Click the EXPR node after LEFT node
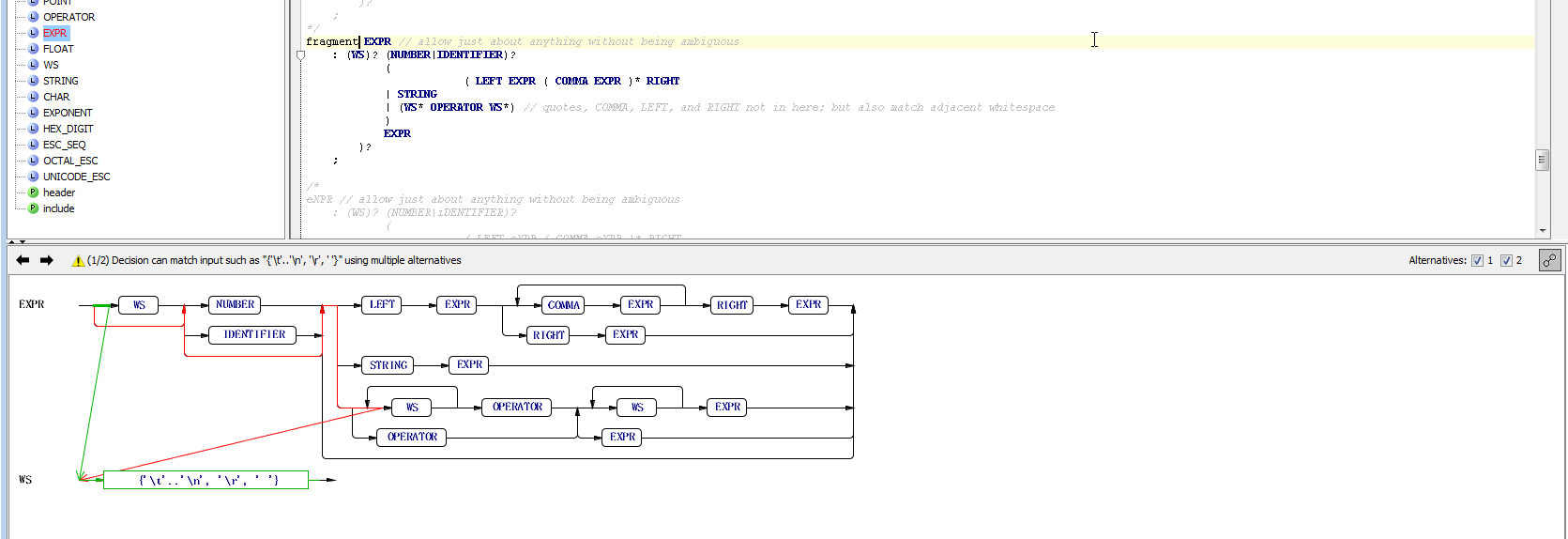 (458, 304)
